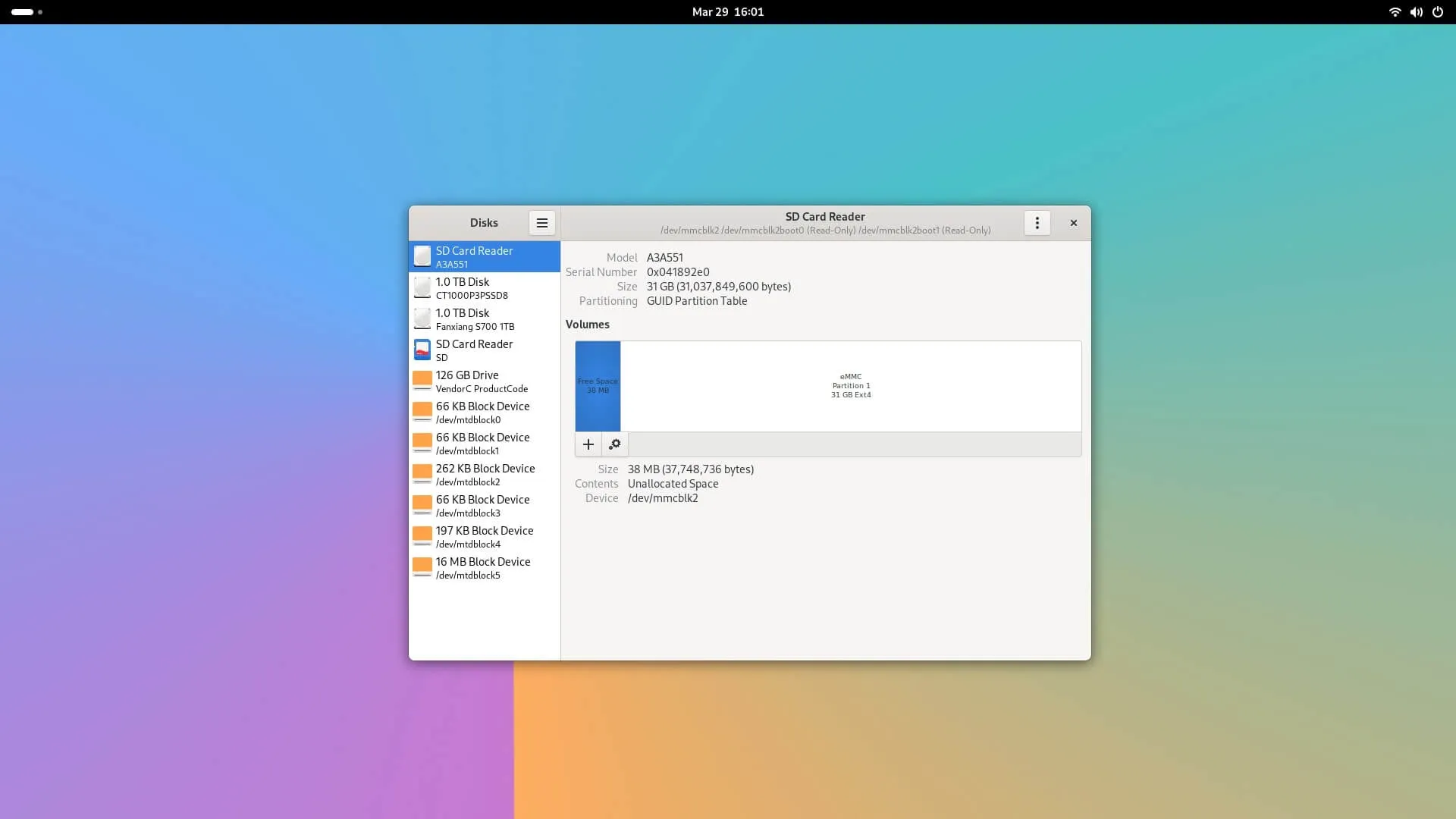This screenshot has height=819, width=1456.
Task: Select the Fanxiang S700 1TB disk
Action: click(x=484, y=319)
